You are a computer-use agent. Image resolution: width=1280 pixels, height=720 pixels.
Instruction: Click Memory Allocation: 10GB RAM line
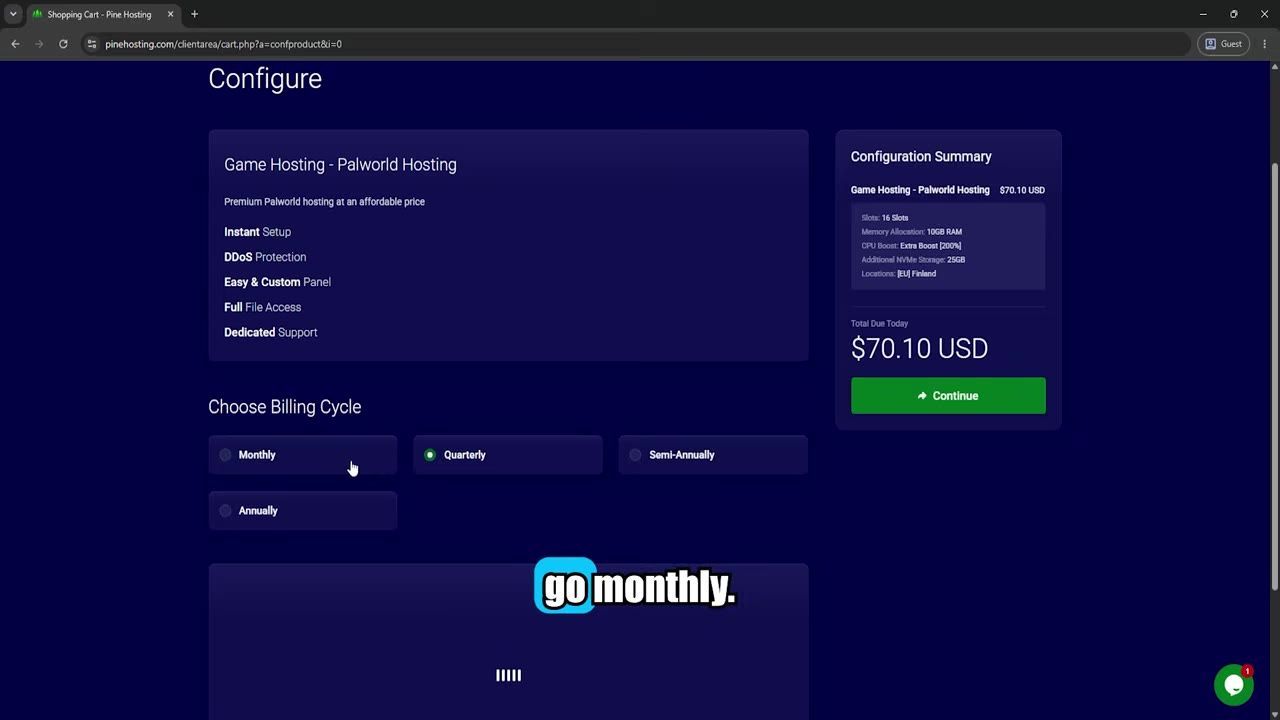pyautogui.click(x=911, y=232)
